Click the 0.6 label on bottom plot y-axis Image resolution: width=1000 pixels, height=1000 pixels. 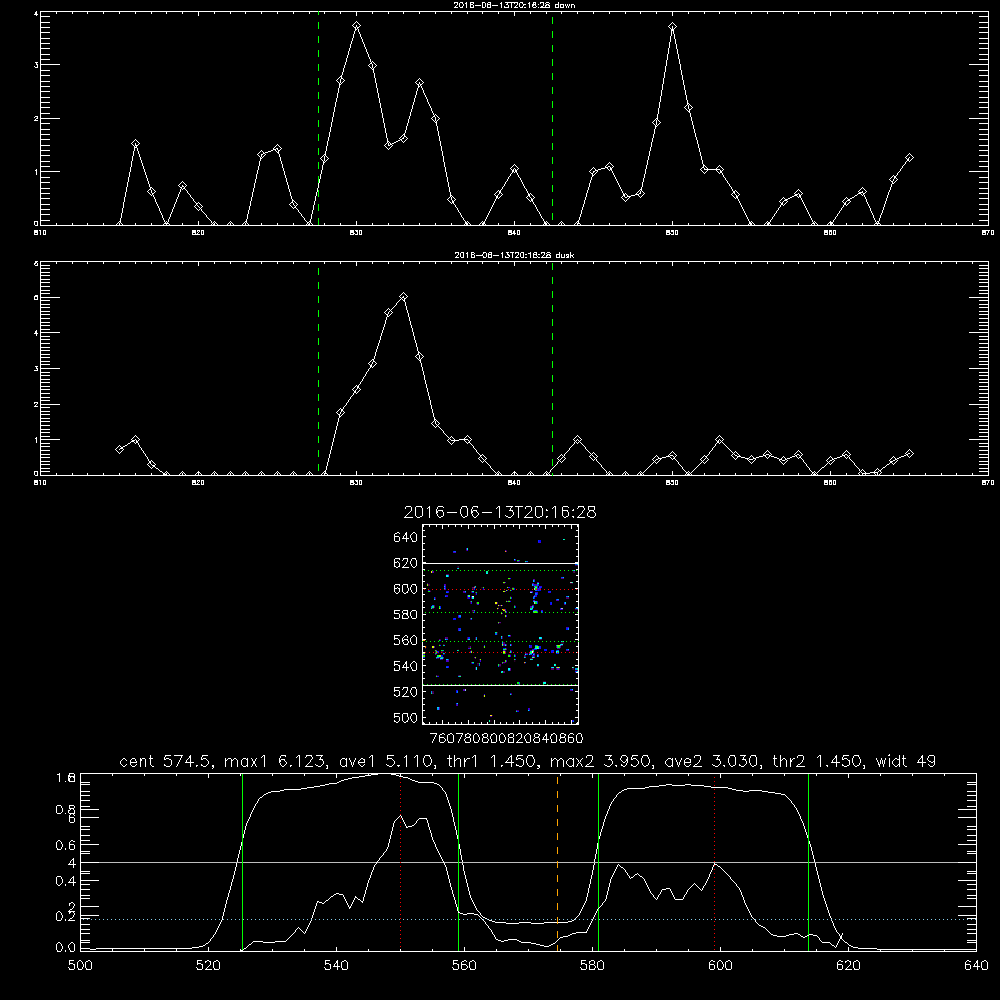tap(66, 845)
